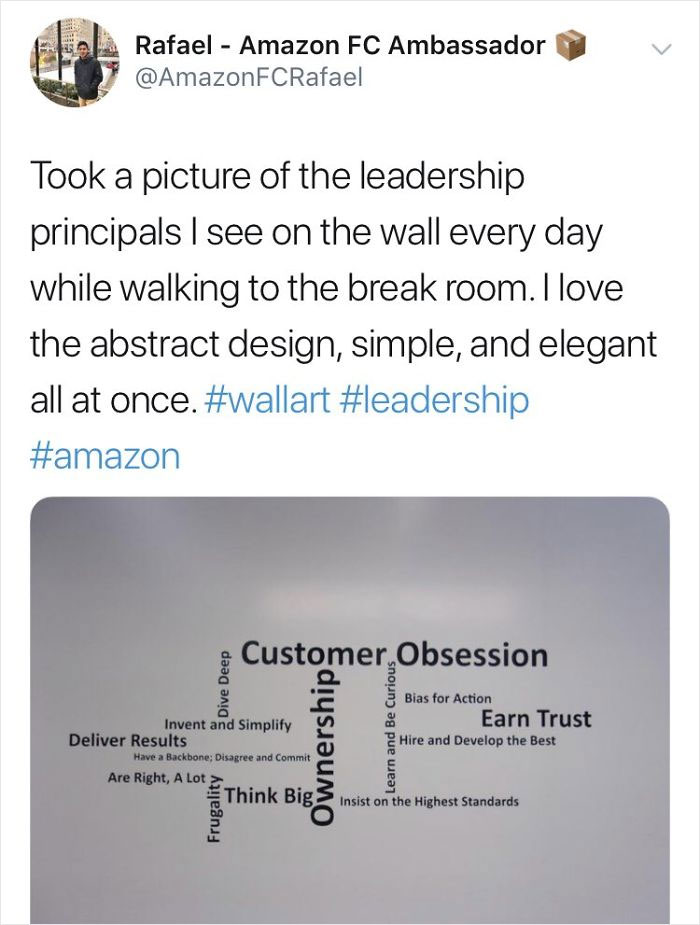The width and height of the screenshot is (700, 925).
Task: Click the vertical phrase Dive Deep
Action: pos(225,682)
